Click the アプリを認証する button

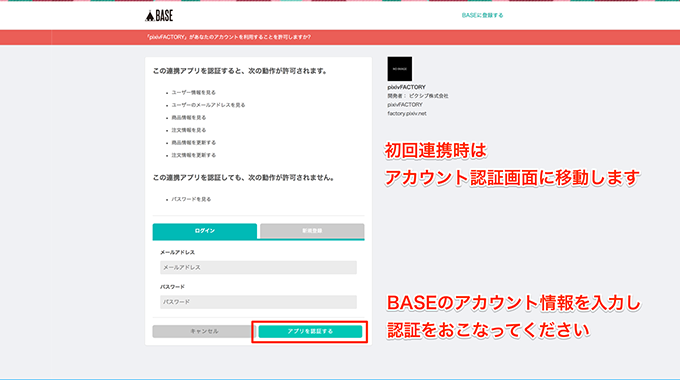click(x=310, y=331)
